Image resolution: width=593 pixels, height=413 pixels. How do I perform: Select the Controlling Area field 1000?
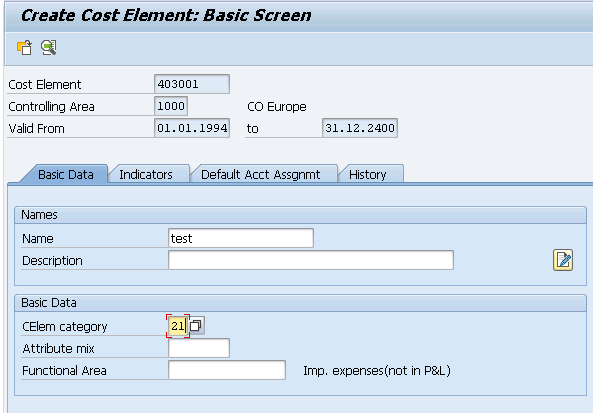(x=171, y=106)
